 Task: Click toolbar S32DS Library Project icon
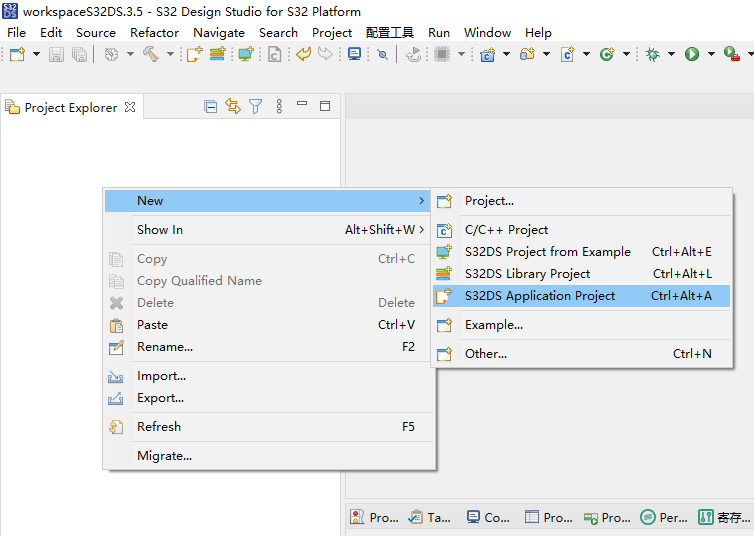click(218, 54)
